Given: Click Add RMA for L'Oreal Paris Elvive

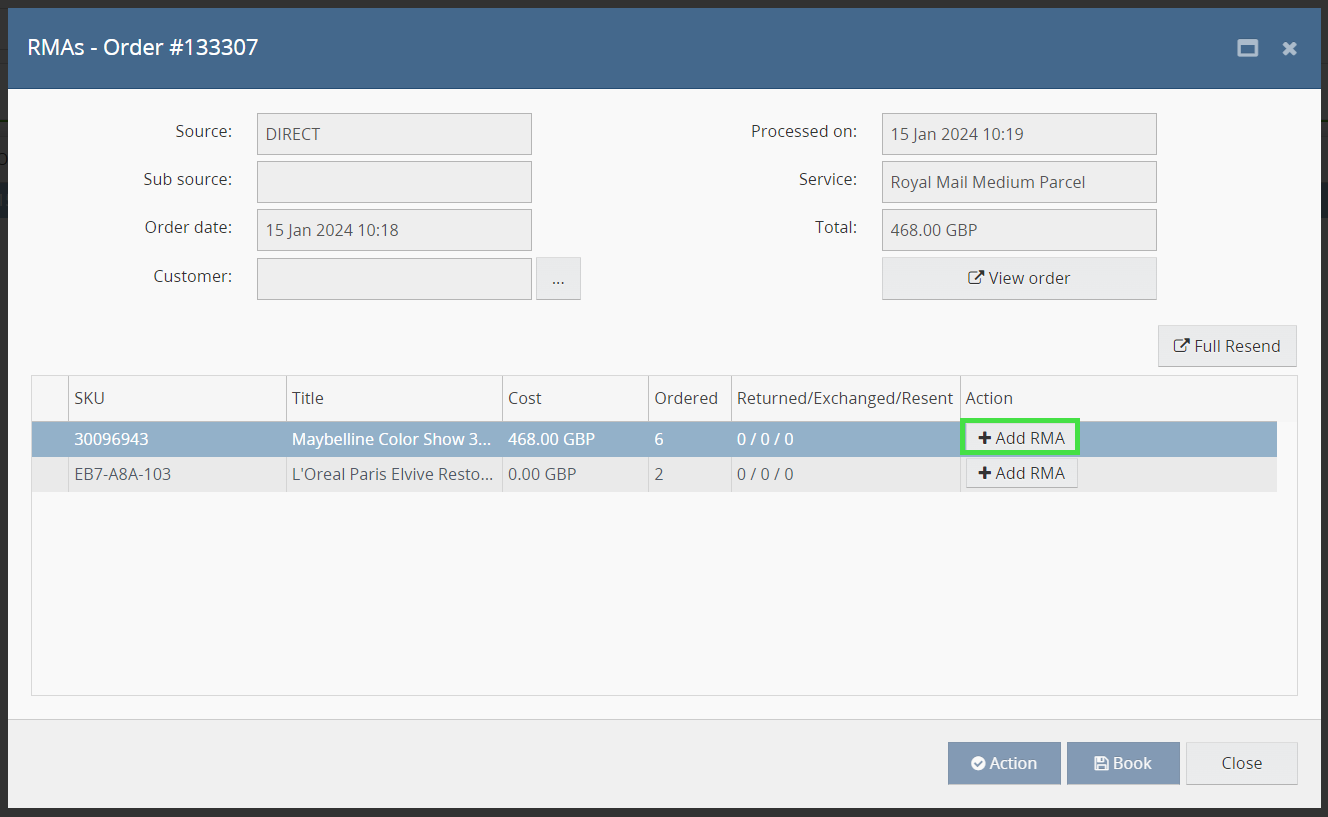Looking at the screenshot, I should [1020, 473].
